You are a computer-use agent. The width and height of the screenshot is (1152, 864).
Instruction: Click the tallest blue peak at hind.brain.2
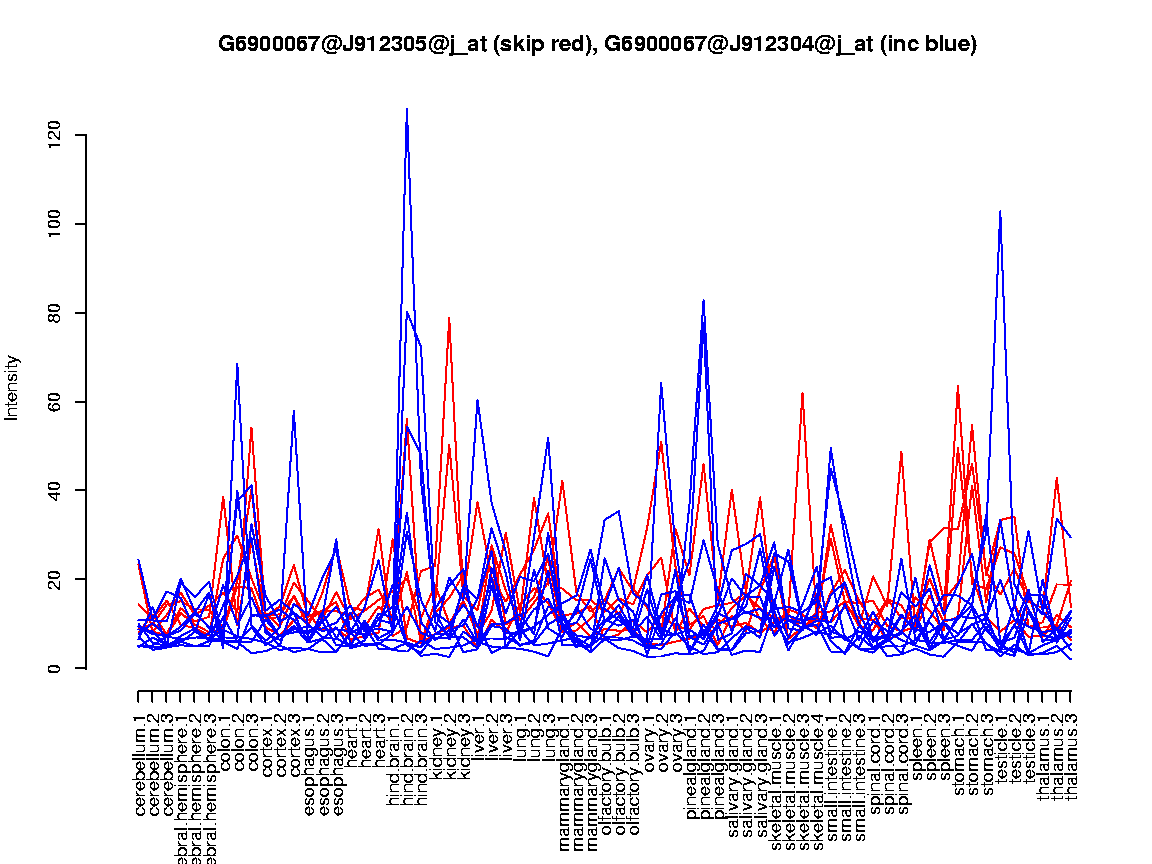pyautogui.click(x=406, y=109)
